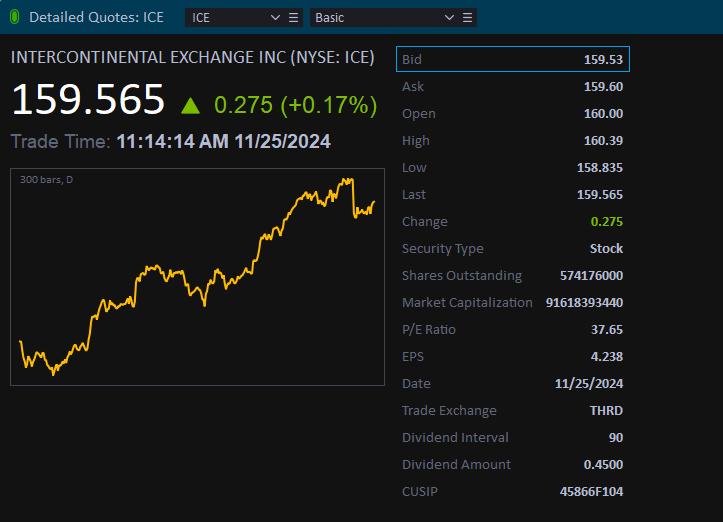The width and height of the screenshot is (723, 522).
Task: Select Trade Exchange value THRD
Action: 606,410
